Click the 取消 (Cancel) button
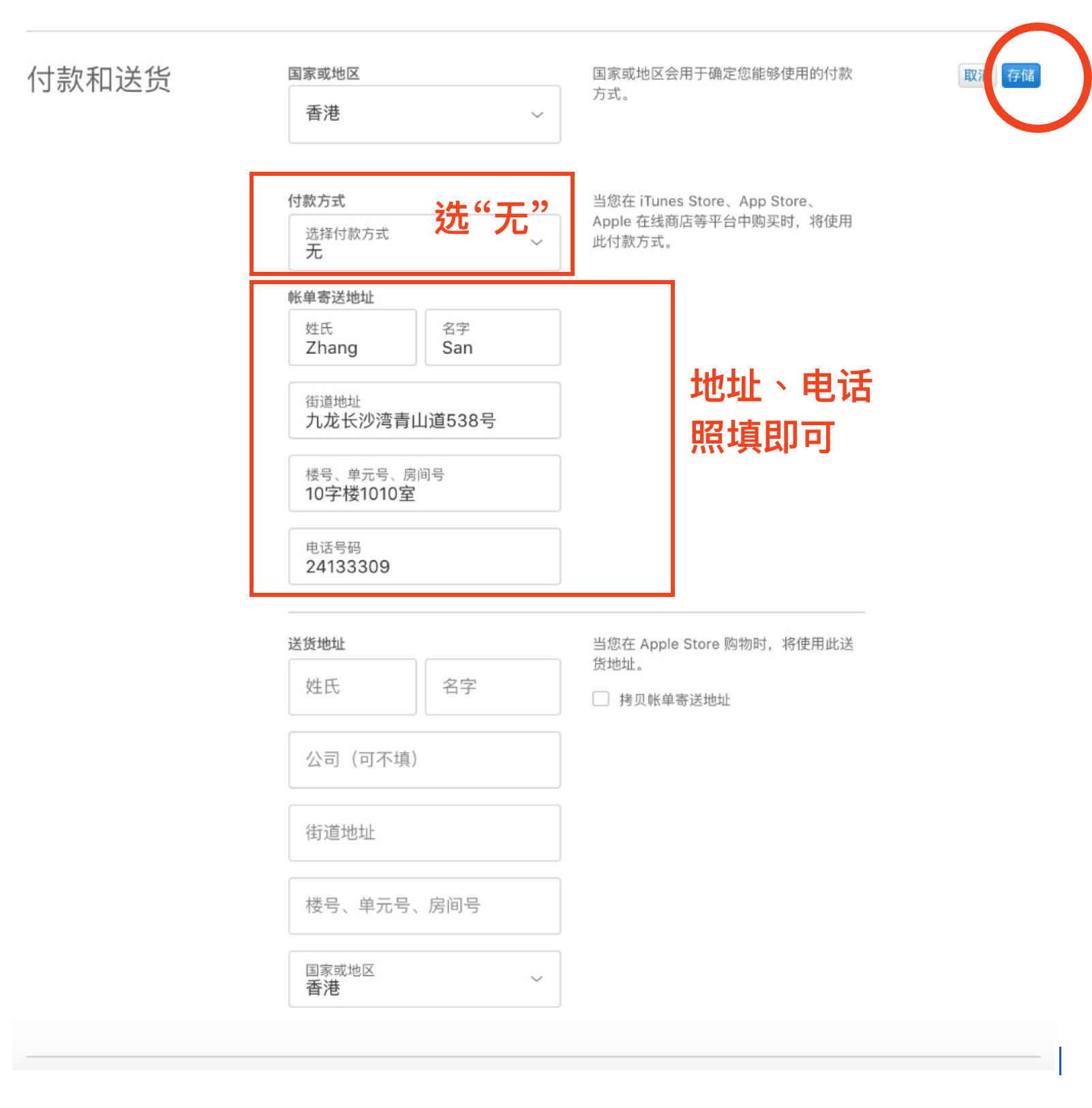This screenshot has width=1092, height=1108. [x=974, y=76]
